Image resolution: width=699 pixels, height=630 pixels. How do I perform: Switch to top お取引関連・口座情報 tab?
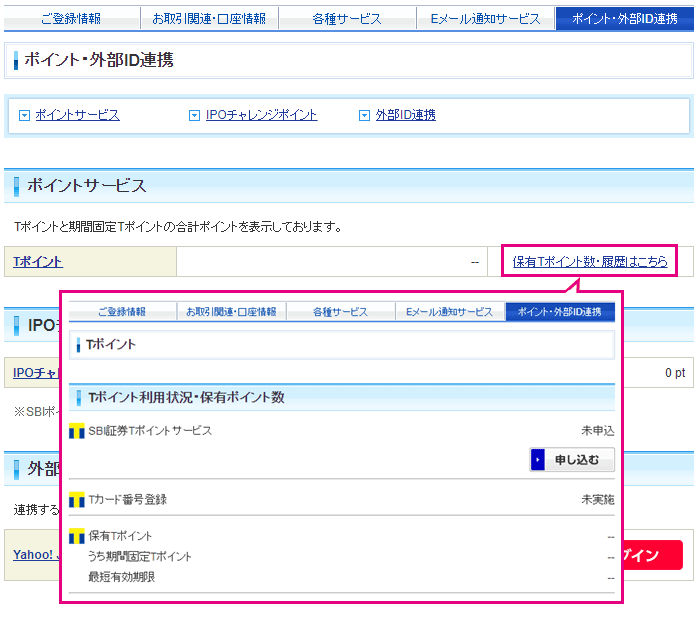(x=209, y=19)
